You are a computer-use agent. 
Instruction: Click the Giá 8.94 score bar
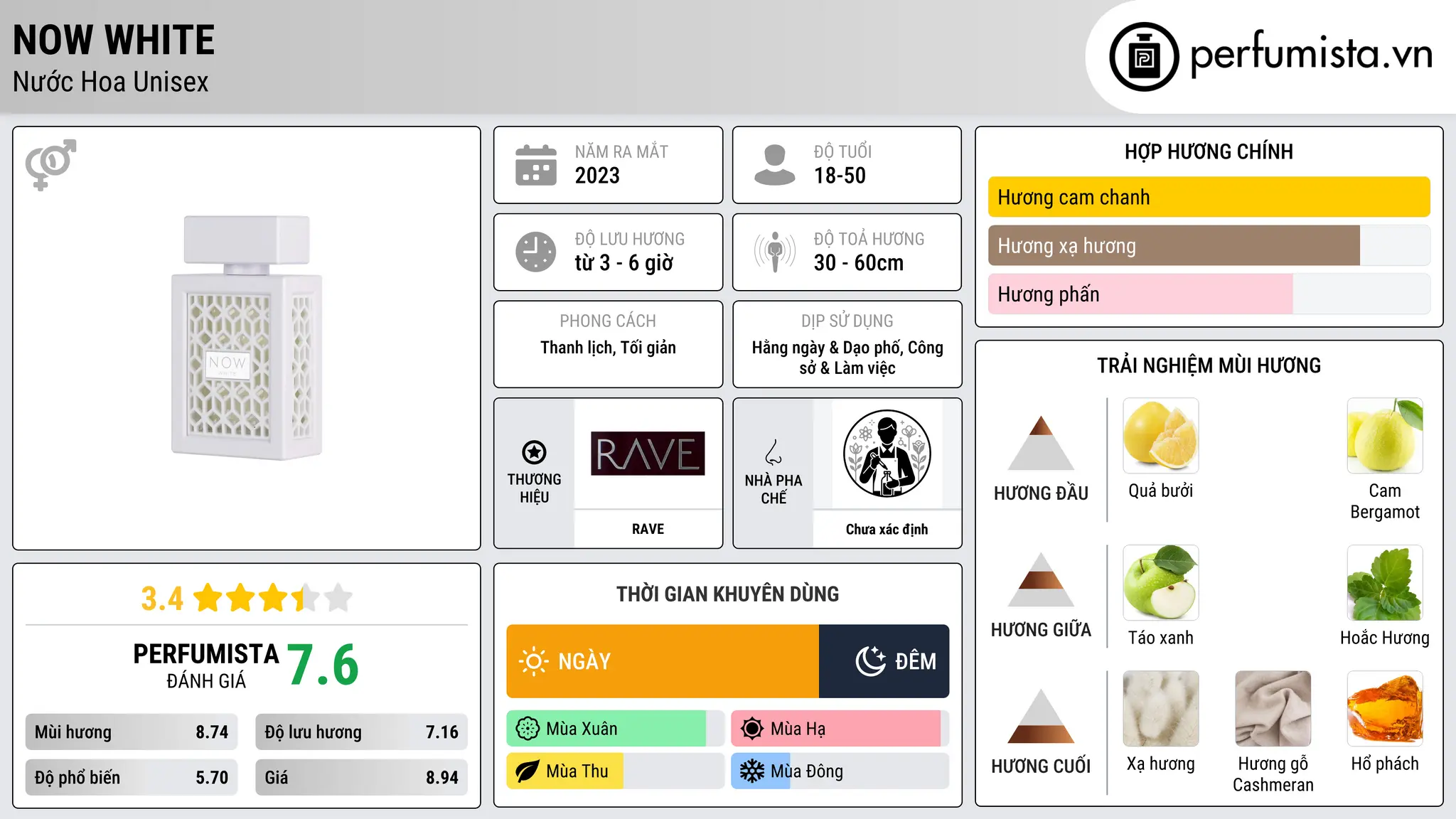[362, 778]
